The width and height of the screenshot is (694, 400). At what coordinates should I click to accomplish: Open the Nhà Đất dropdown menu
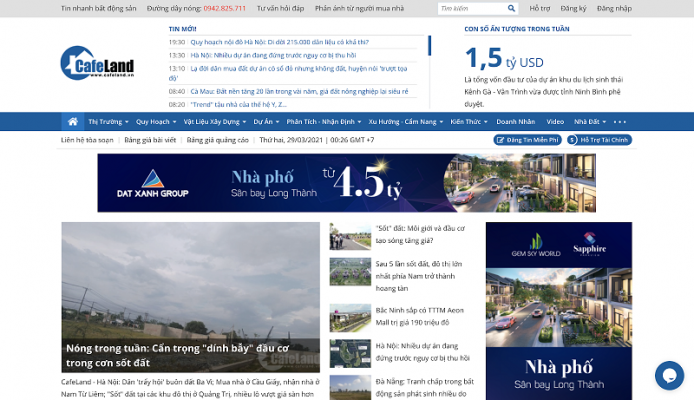(x=588, y=121)
